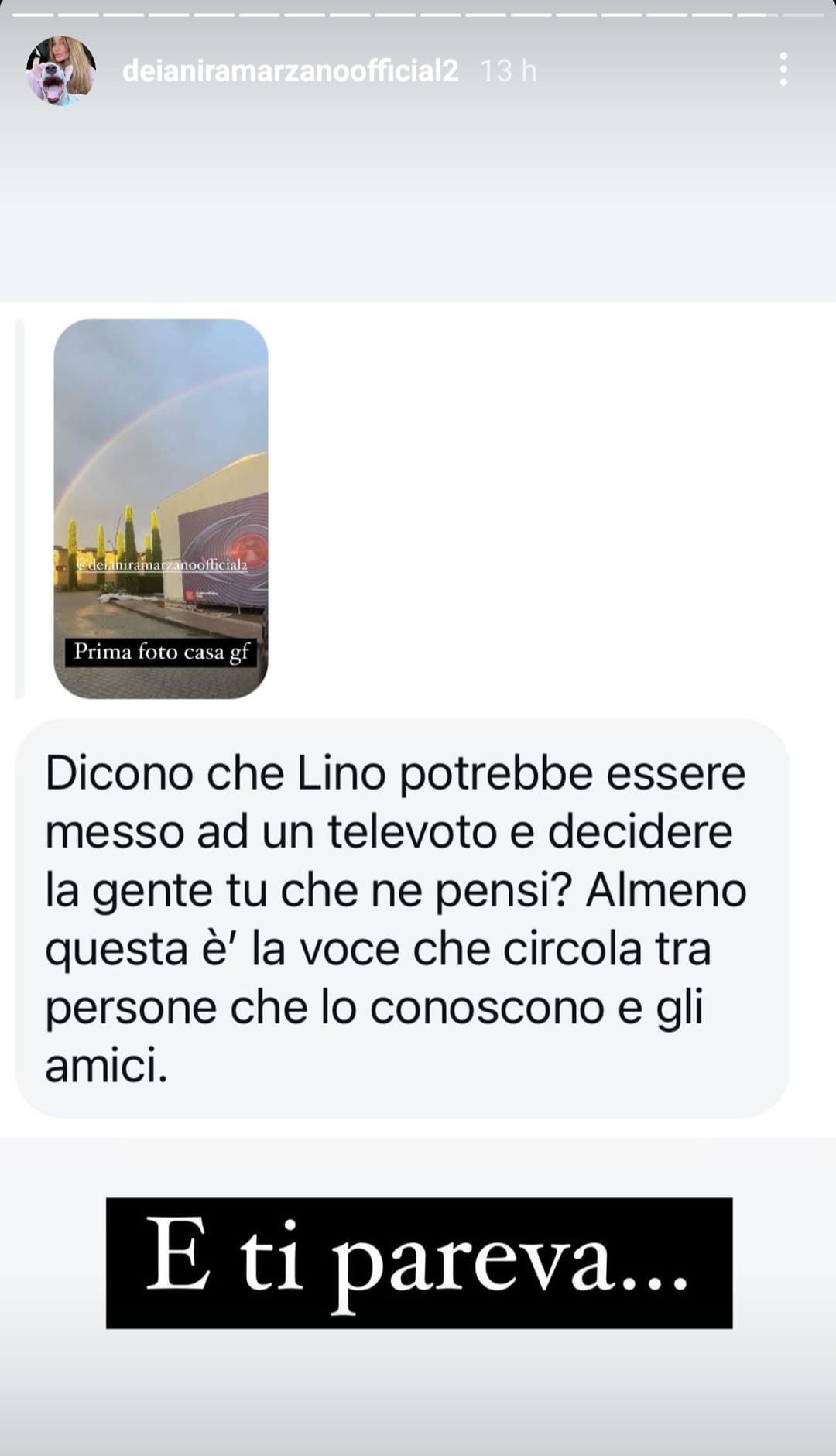Click the "E ti pareva..." black text sticker
The height and width of the screenshot is (1456, 836).
pos(419,1263)
